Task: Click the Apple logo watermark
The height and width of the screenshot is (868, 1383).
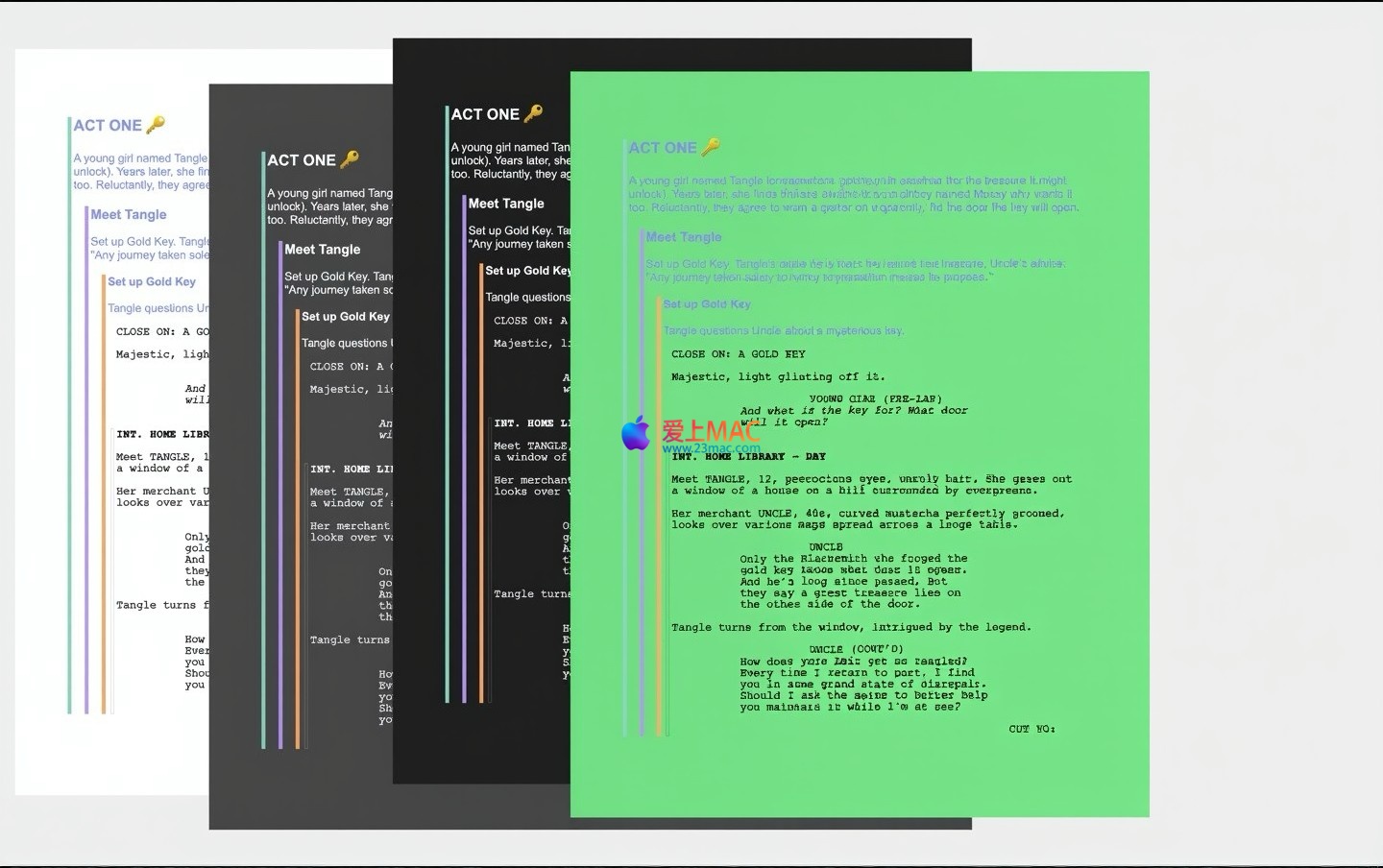Action: click(636, 433)
